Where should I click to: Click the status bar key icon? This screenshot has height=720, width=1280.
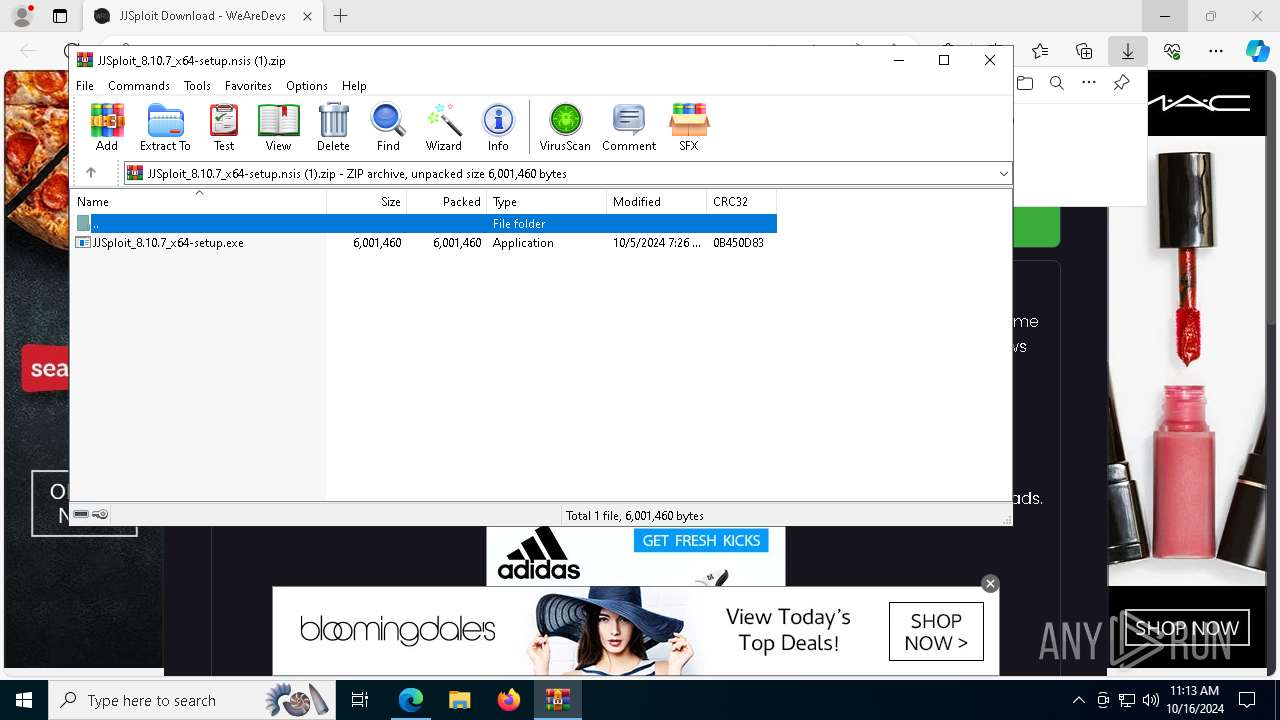[x=100, y=514]
